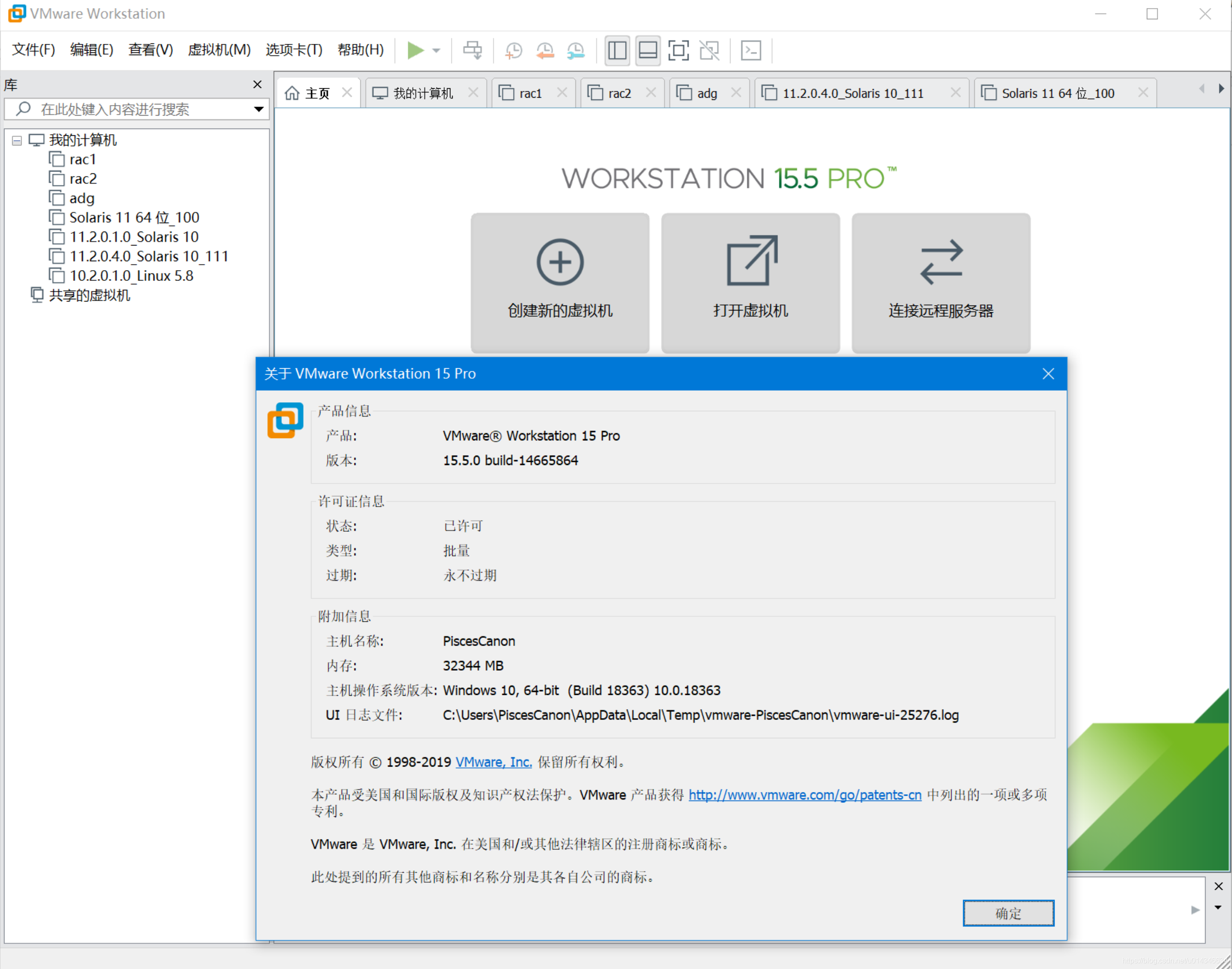Toggle the thumbnail bar view icon
The width and height of the screenshot is (1232, 969).
click(x=648, y=50)
